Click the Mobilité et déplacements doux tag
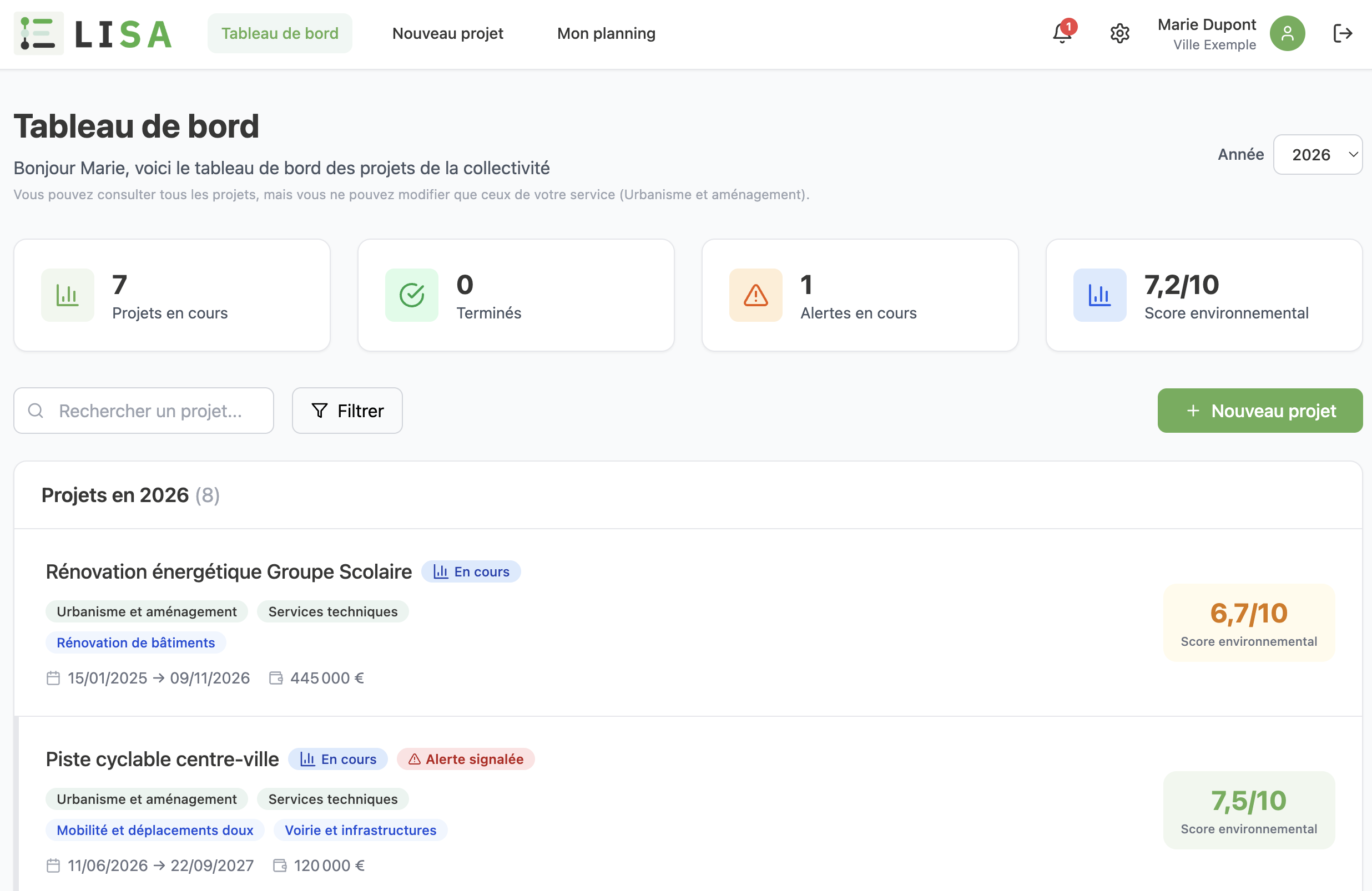The image size is (1372, 891). pos(155,830)
